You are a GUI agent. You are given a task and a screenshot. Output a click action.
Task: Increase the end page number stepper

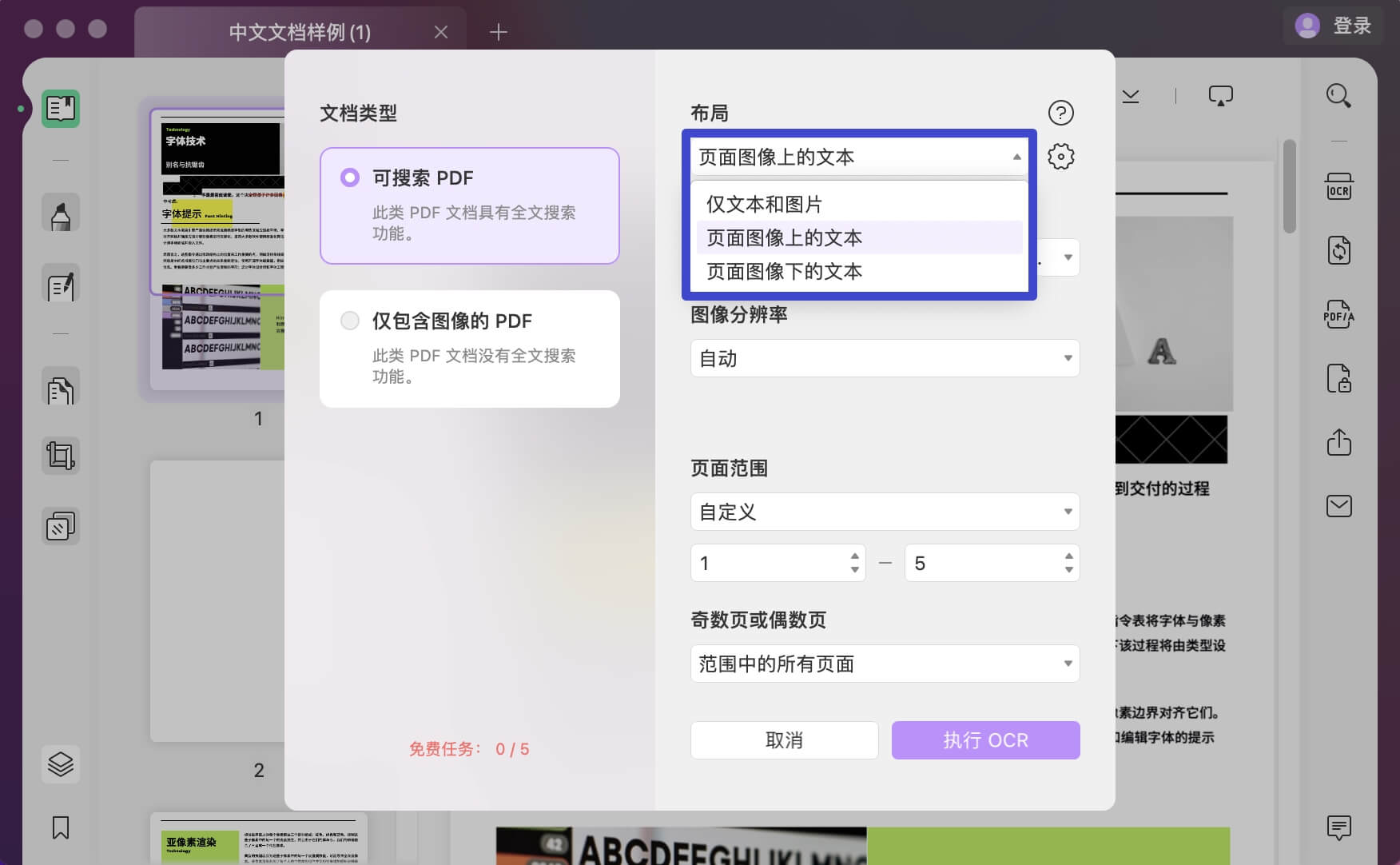coord(1069,556)
